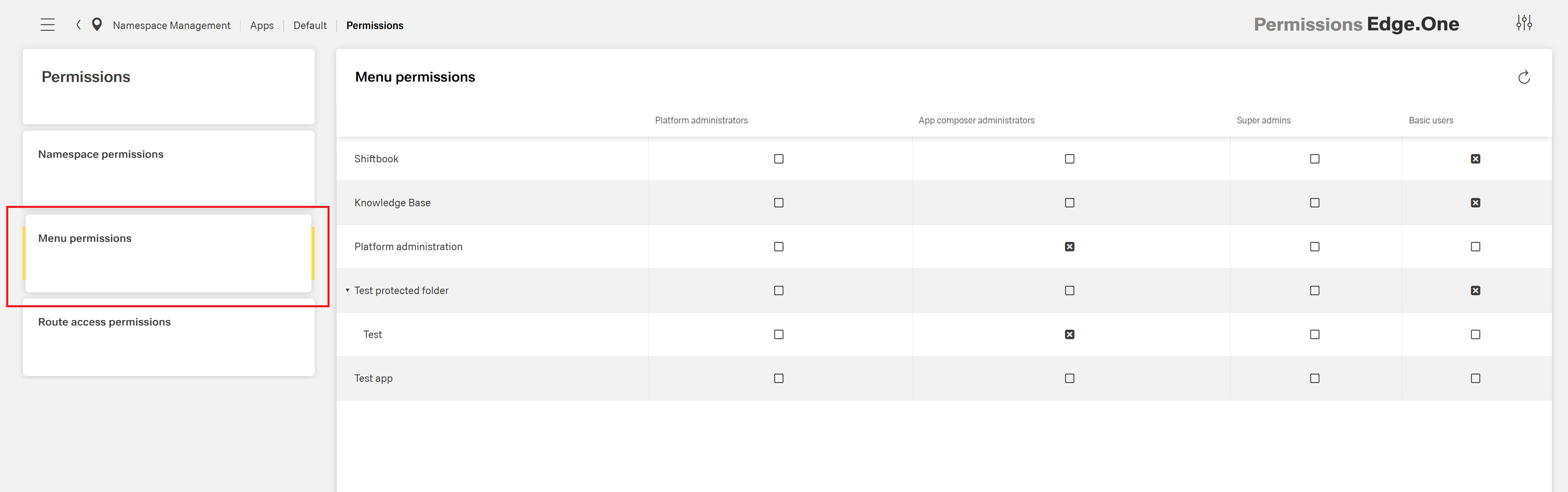Enable Shiftbook for Platform administrators
The height and width of the screenshot is (492, 1568).
coord(778,159)
